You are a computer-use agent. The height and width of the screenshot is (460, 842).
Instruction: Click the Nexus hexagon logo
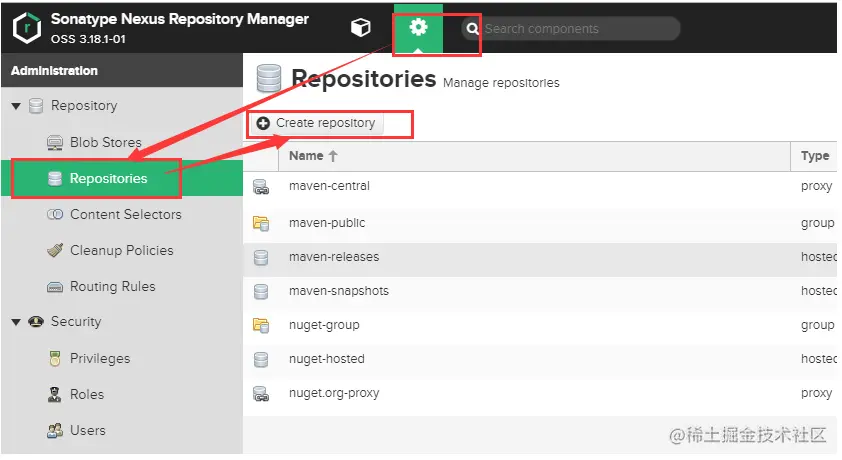[x=27, y=28]
